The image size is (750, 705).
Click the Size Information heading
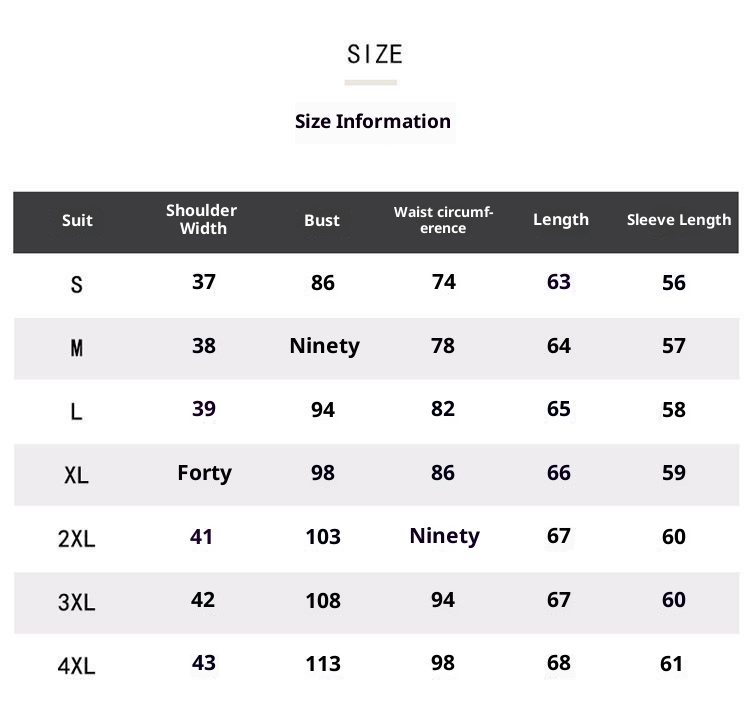[373, 122]
